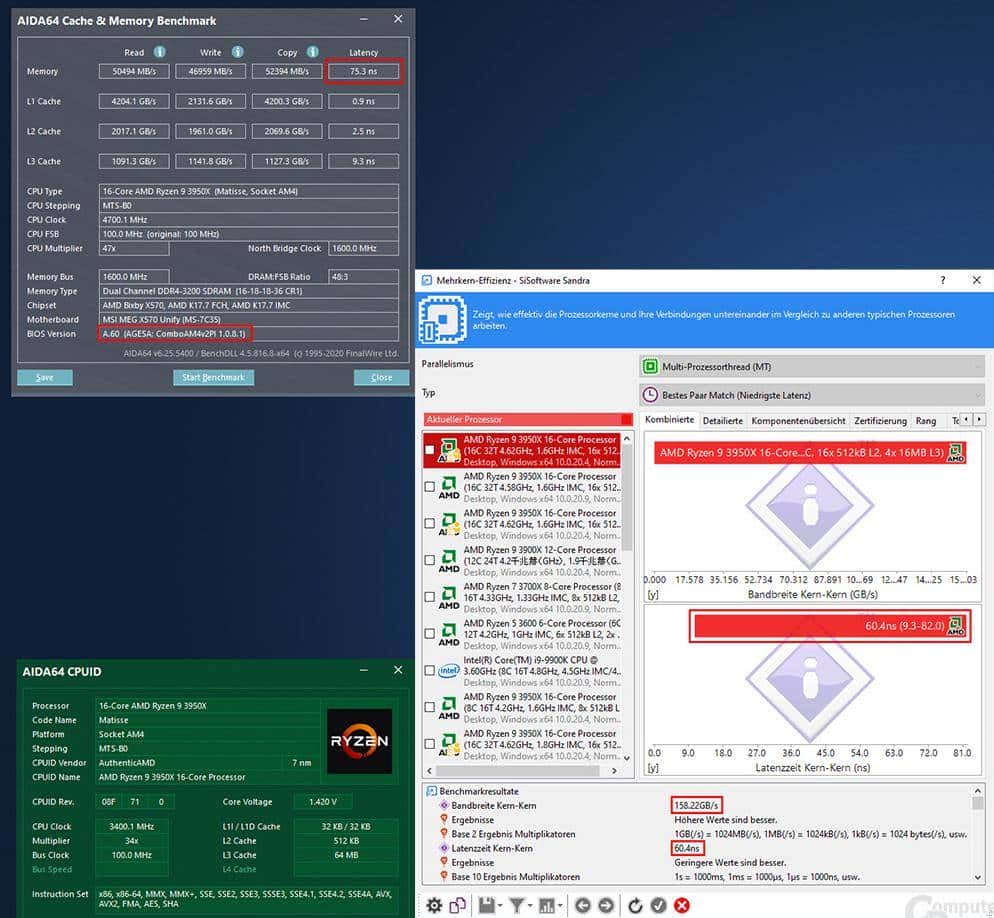Toggle checkbox for Ryzen 5 3600 6-Core entry
Screen dimensions: 994x918
[x=429, y=633]
